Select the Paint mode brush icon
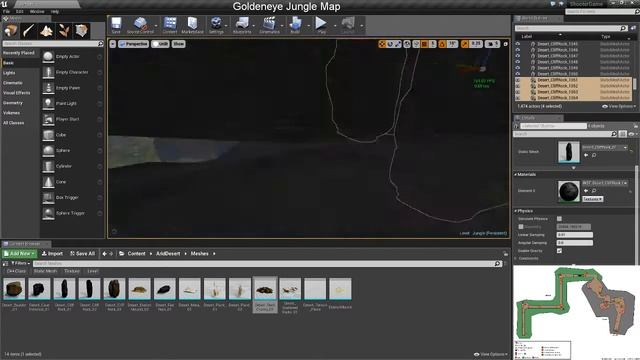Viewport: 640px width, 360px height. click(29, 31)
